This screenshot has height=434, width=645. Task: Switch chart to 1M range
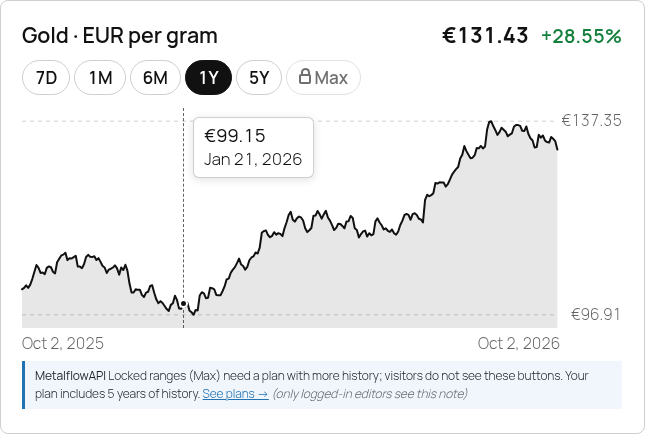pos(100,78)
